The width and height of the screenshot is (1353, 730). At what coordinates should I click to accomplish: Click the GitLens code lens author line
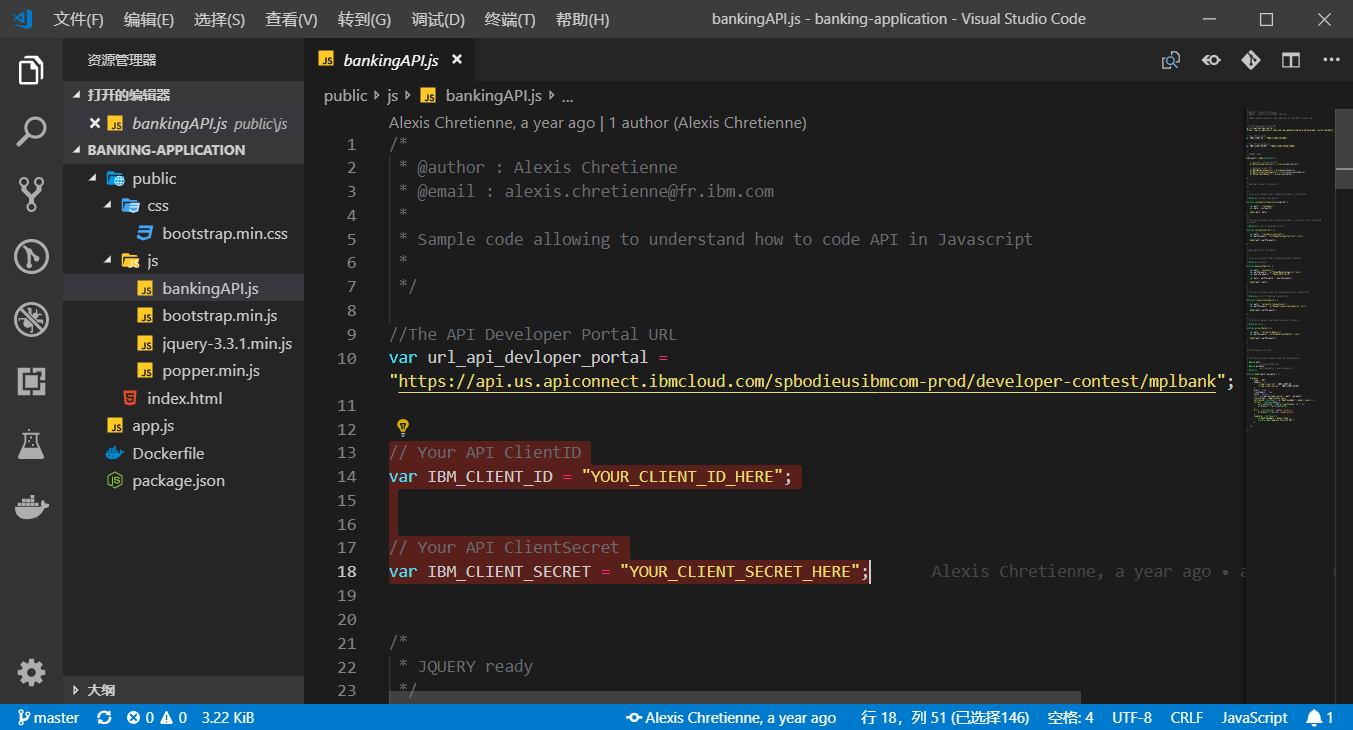[597, 123]
